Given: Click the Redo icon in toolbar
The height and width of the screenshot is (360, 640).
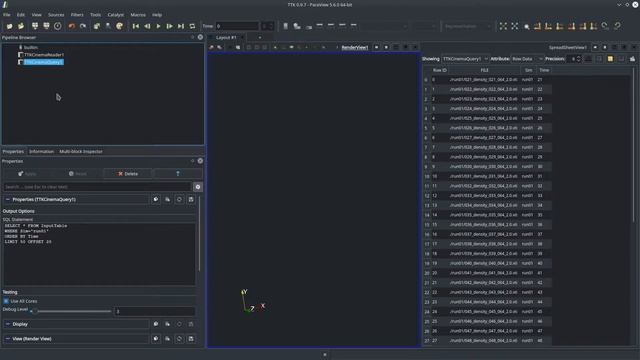Looking at the screenshot, I should click(83, 26).
